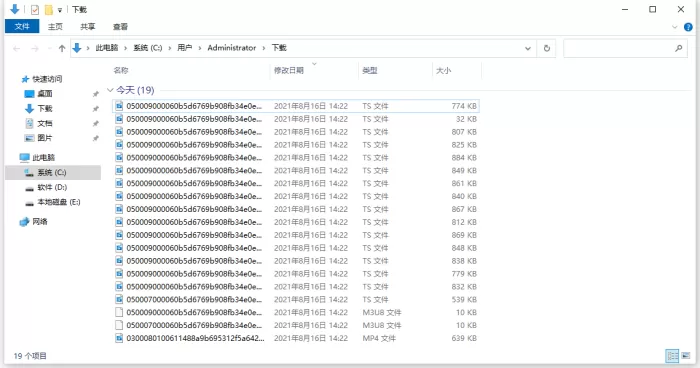Click file icon of the 539 KB TS file
The width and height of the screenshot is (700, 368).
(x=119, y=299)
